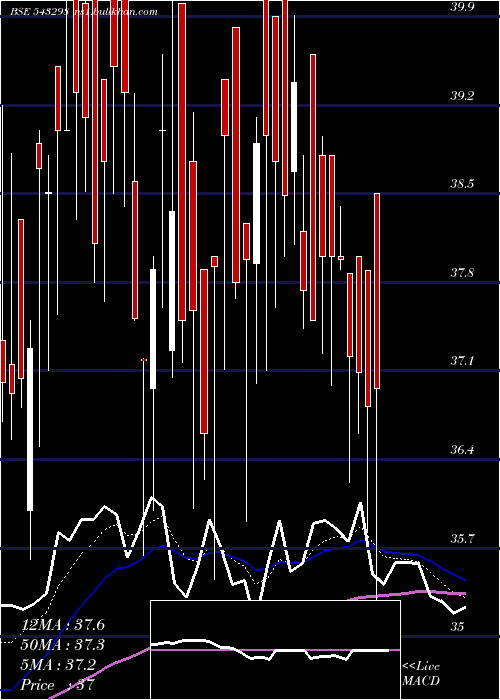Screen dimensions: 500x700
Task: Click the 5MA : 37.2 reading
Action: pos(58,665)
